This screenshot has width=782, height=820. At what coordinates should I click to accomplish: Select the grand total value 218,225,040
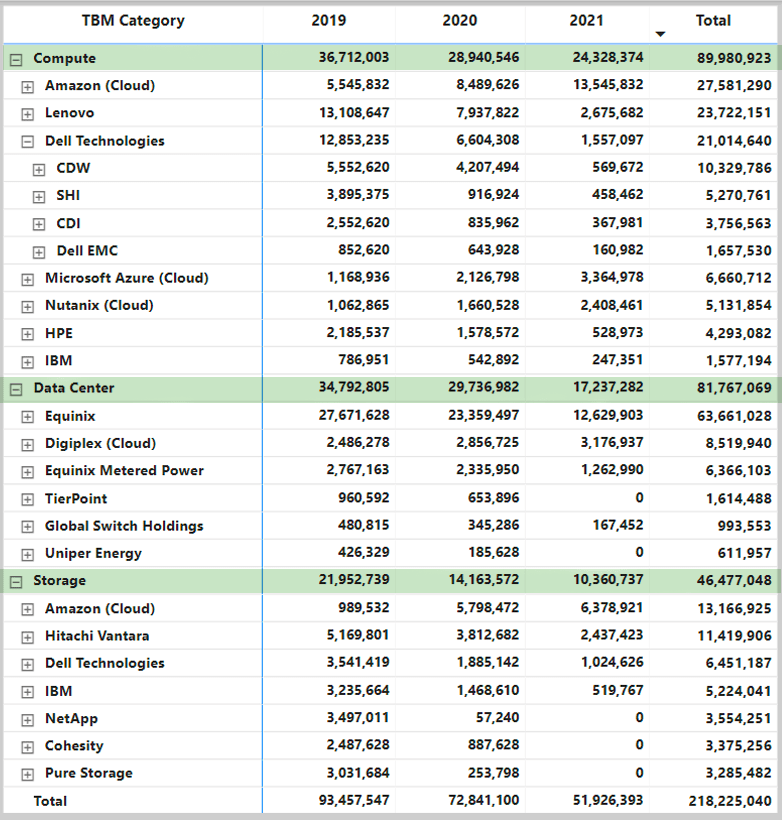click(x=730, y=801)
